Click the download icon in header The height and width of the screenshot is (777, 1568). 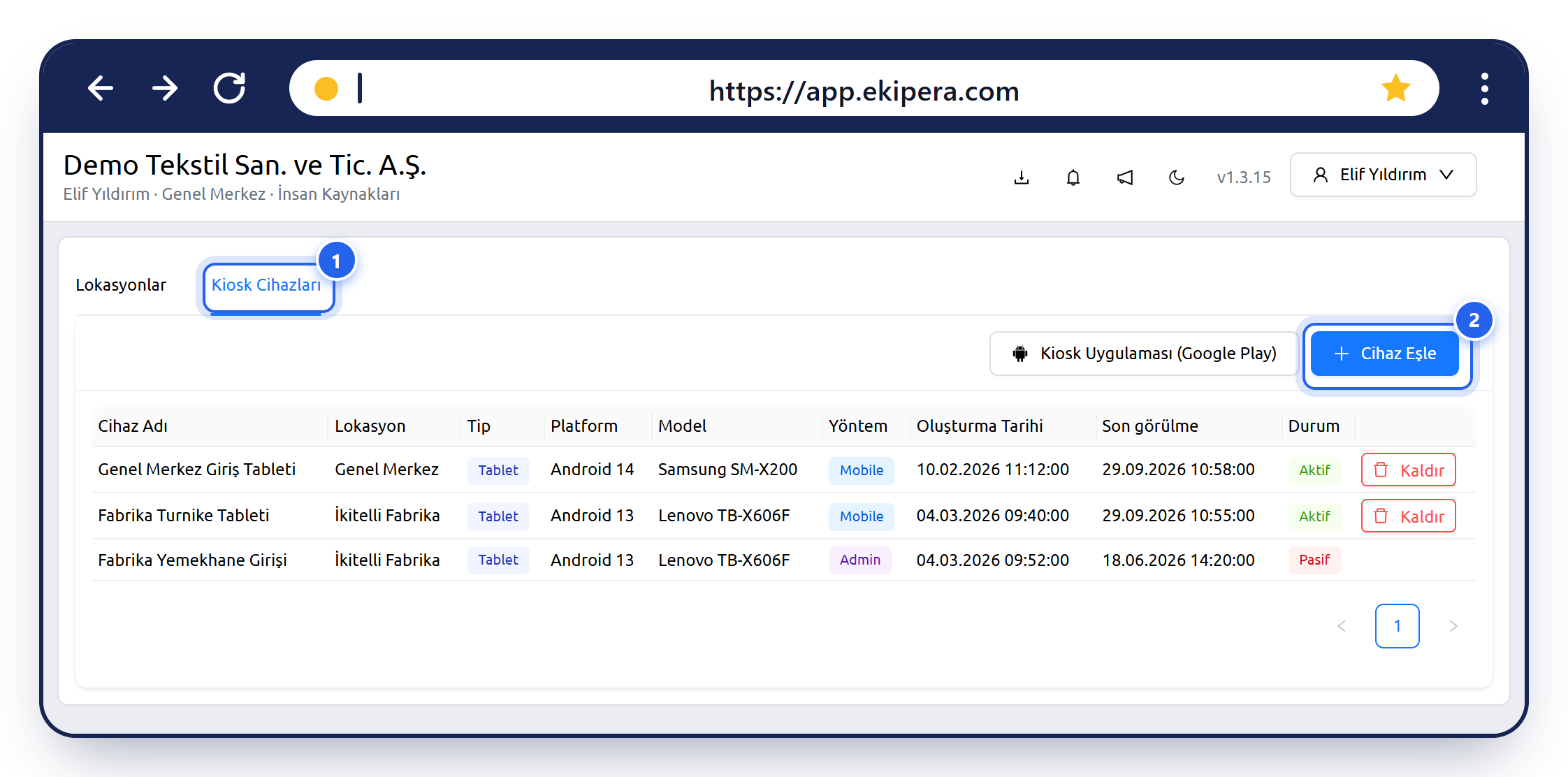(1022, 177)
